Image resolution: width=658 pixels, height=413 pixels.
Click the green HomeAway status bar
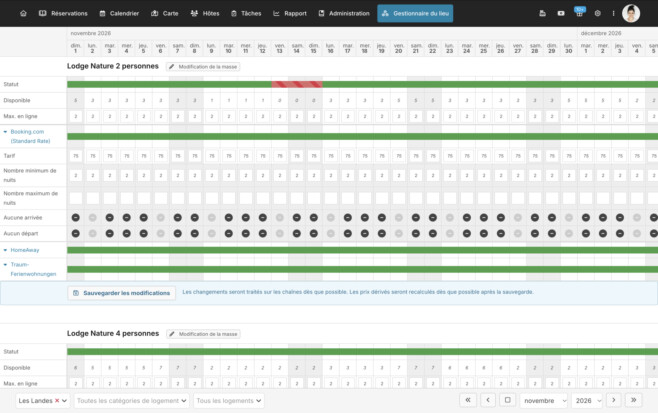(x=363, y=250)
